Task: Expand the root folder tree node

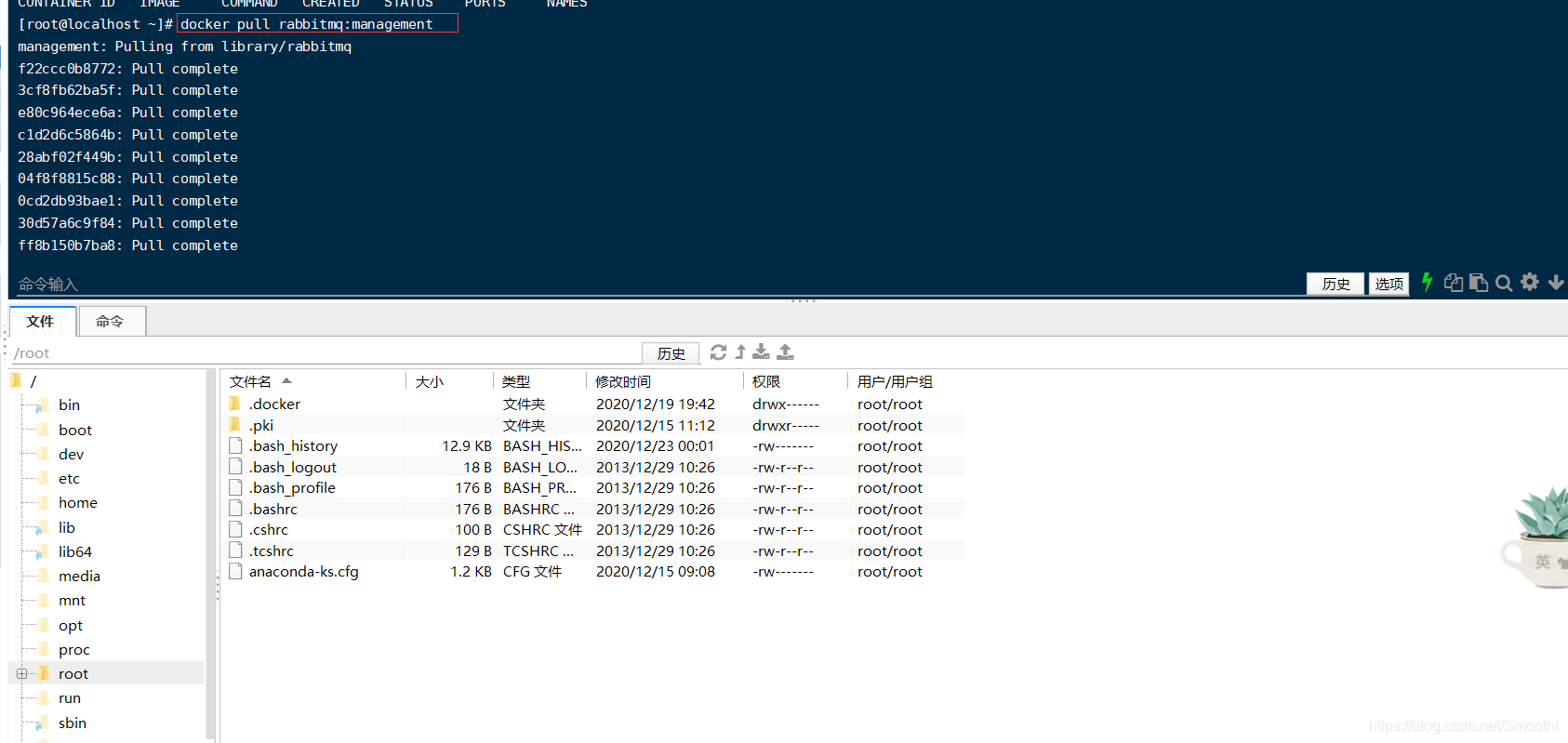Action: [21, 673]
